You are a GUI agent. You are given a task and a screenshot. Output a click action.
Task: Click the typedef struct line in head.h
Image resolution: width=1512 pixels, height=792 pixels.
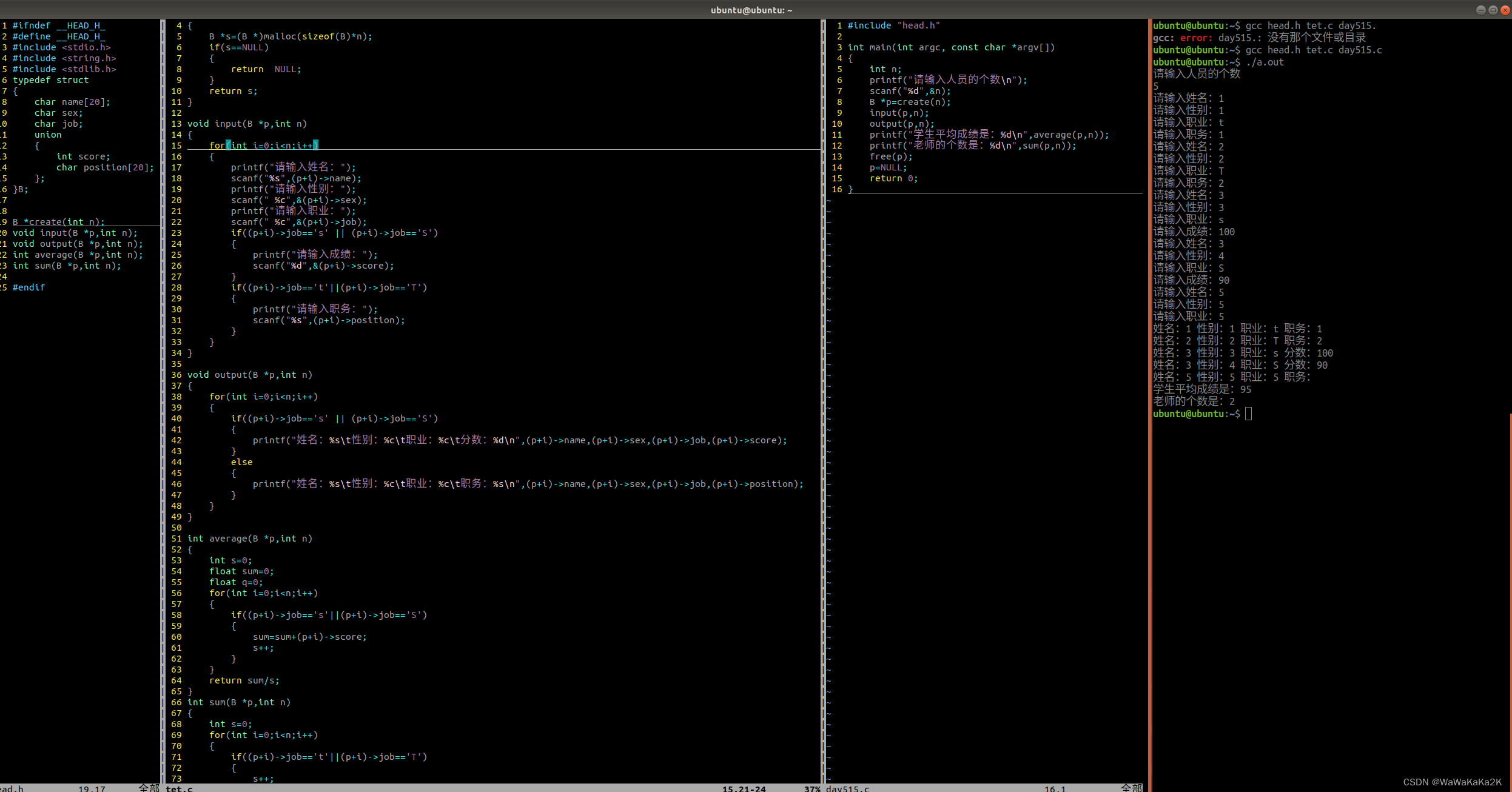pyautogui.click(x=51, y=80)
